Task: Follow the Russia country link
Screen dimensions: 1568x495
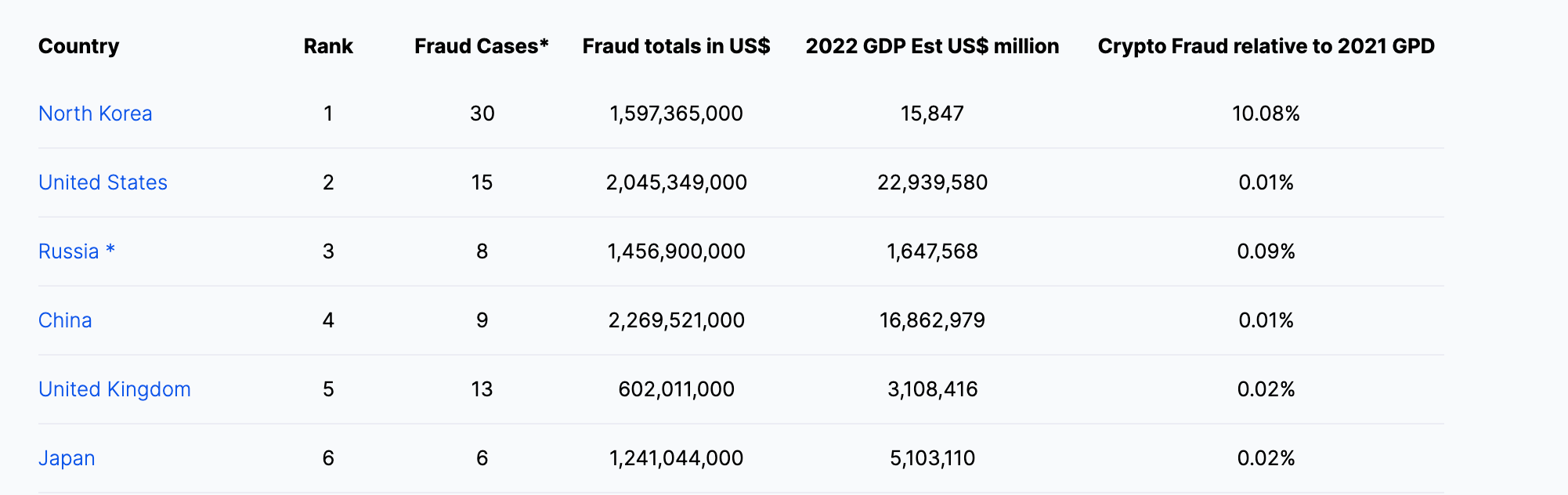Action: point(69,251)
